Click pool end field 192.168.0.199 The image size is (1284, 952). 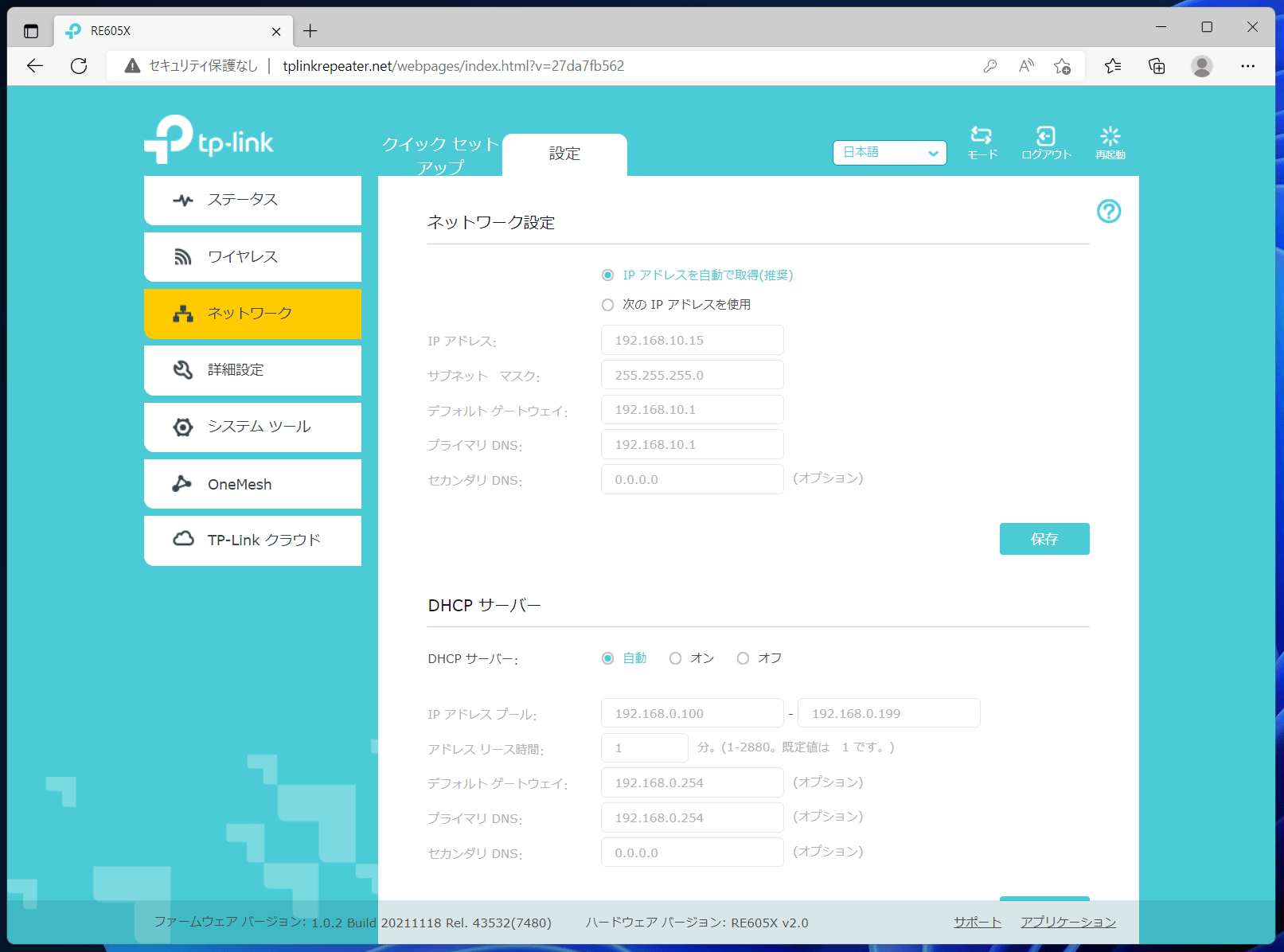(x=889, y=713)
